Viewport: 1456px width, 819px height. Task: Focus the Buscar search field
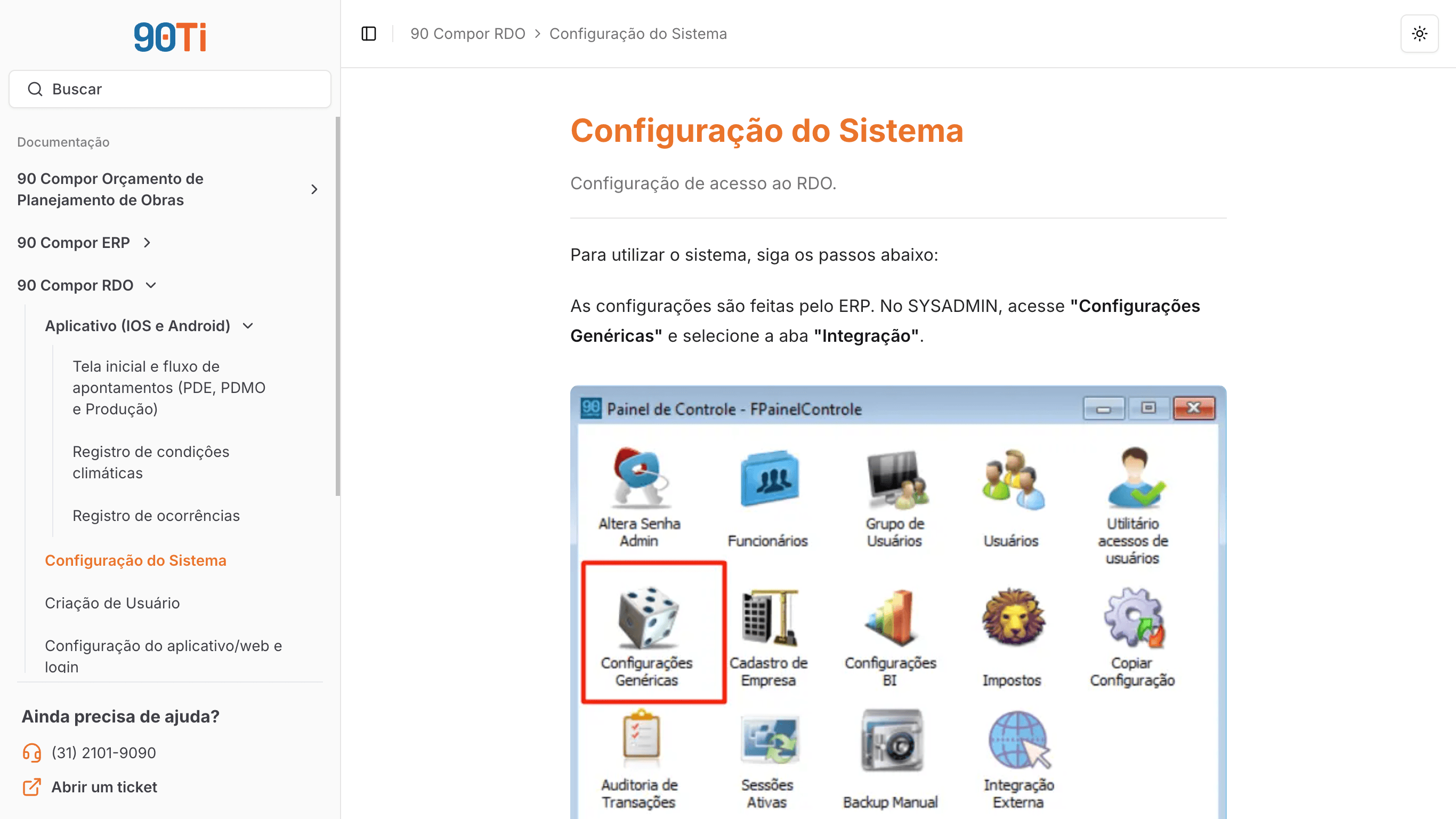pos(169,90)
